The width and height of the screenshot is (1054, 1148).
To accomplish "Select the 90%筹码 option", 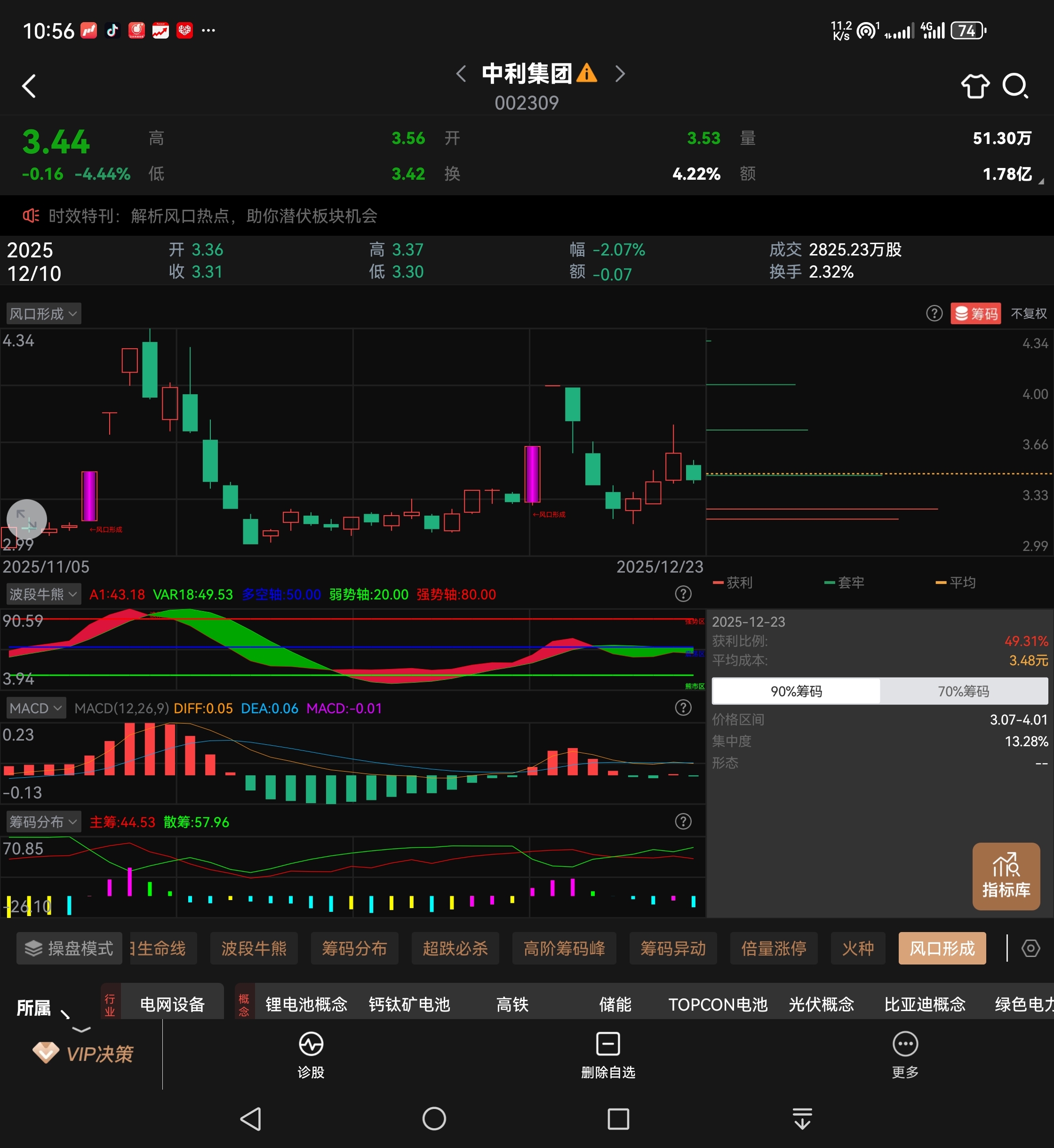I will [x=796, y=691].
